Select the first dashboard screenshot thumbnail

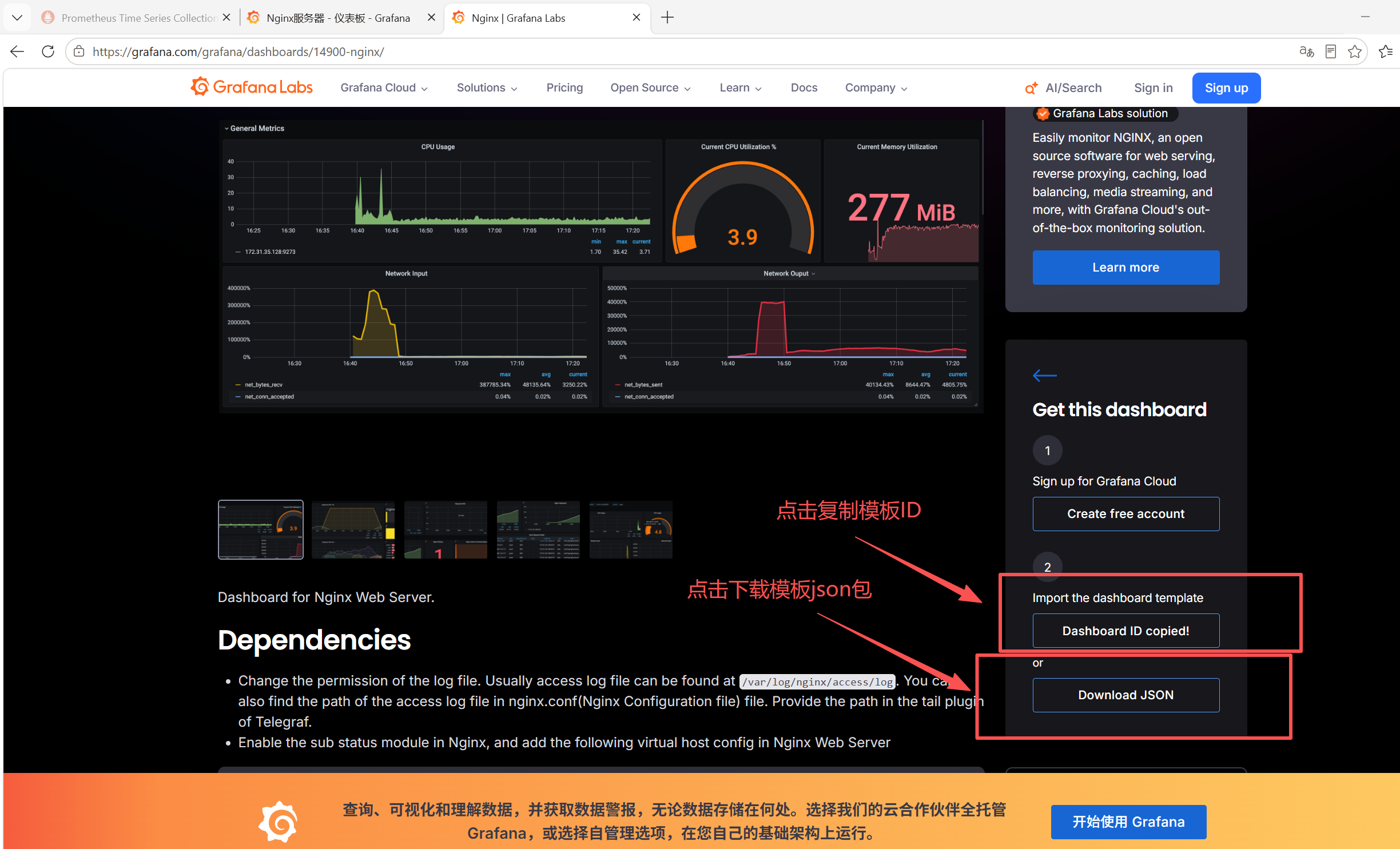coord(261,529)
